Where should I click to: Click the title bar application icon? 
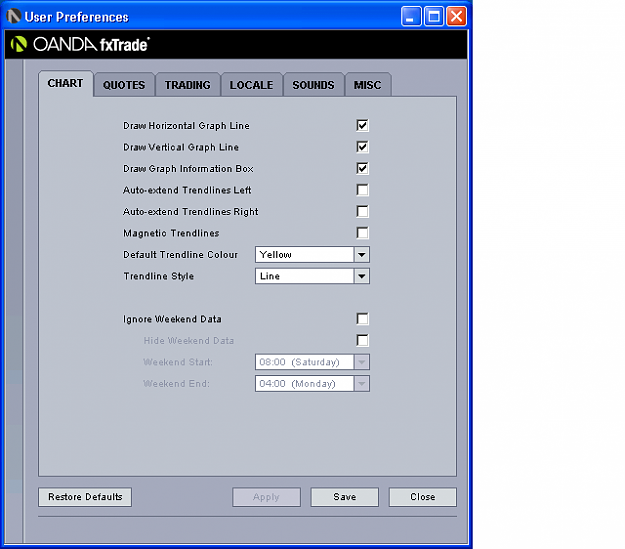[x=14, y=16]
